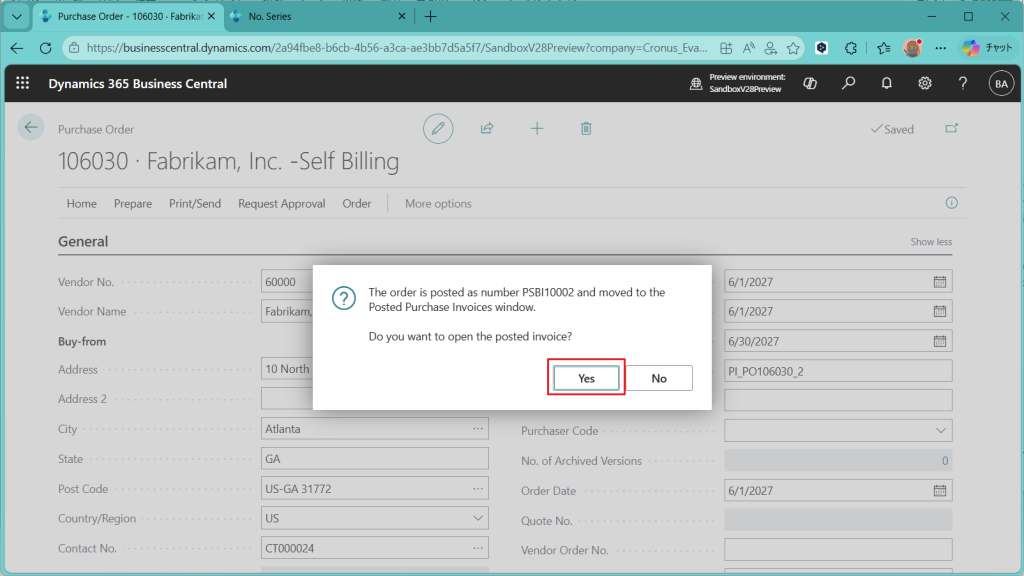This screenshot has height=576, width=1024.
Task: Open the notifications bell
Action: coord(887,84)
